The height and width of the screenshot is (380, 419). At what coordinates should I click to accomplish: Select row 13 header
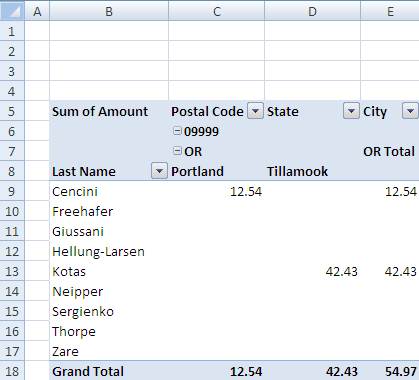(x=12, y=271)
